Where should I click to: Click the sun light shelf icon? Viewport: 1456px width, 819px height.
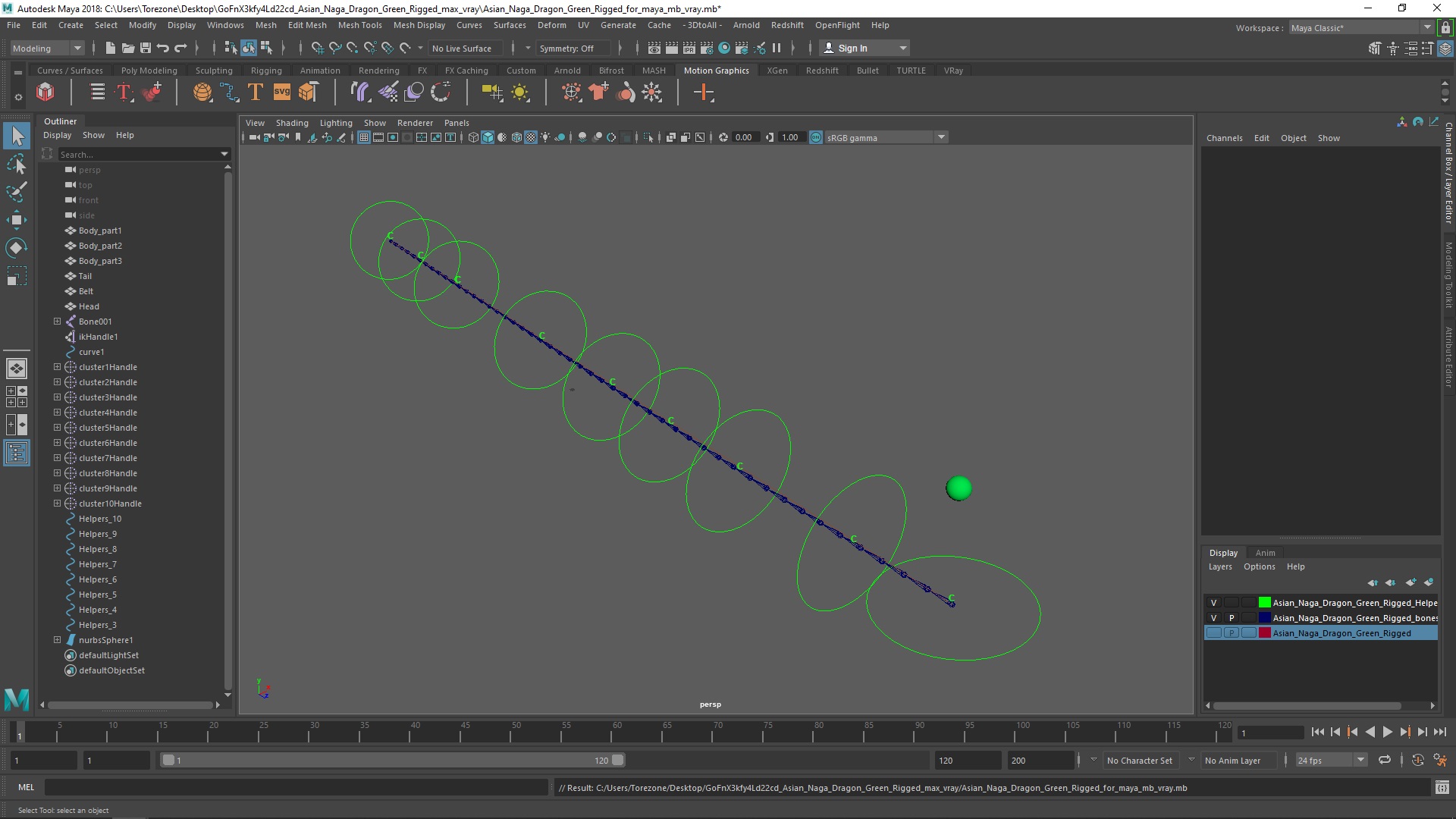(520, 93)
